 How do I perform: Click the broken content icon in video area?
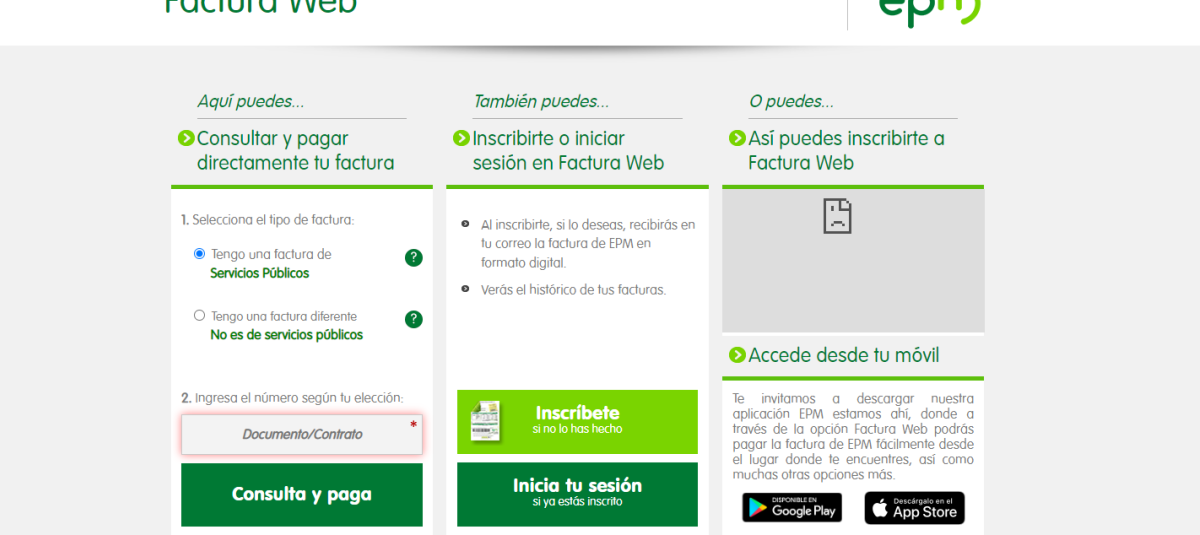(837, 216)
